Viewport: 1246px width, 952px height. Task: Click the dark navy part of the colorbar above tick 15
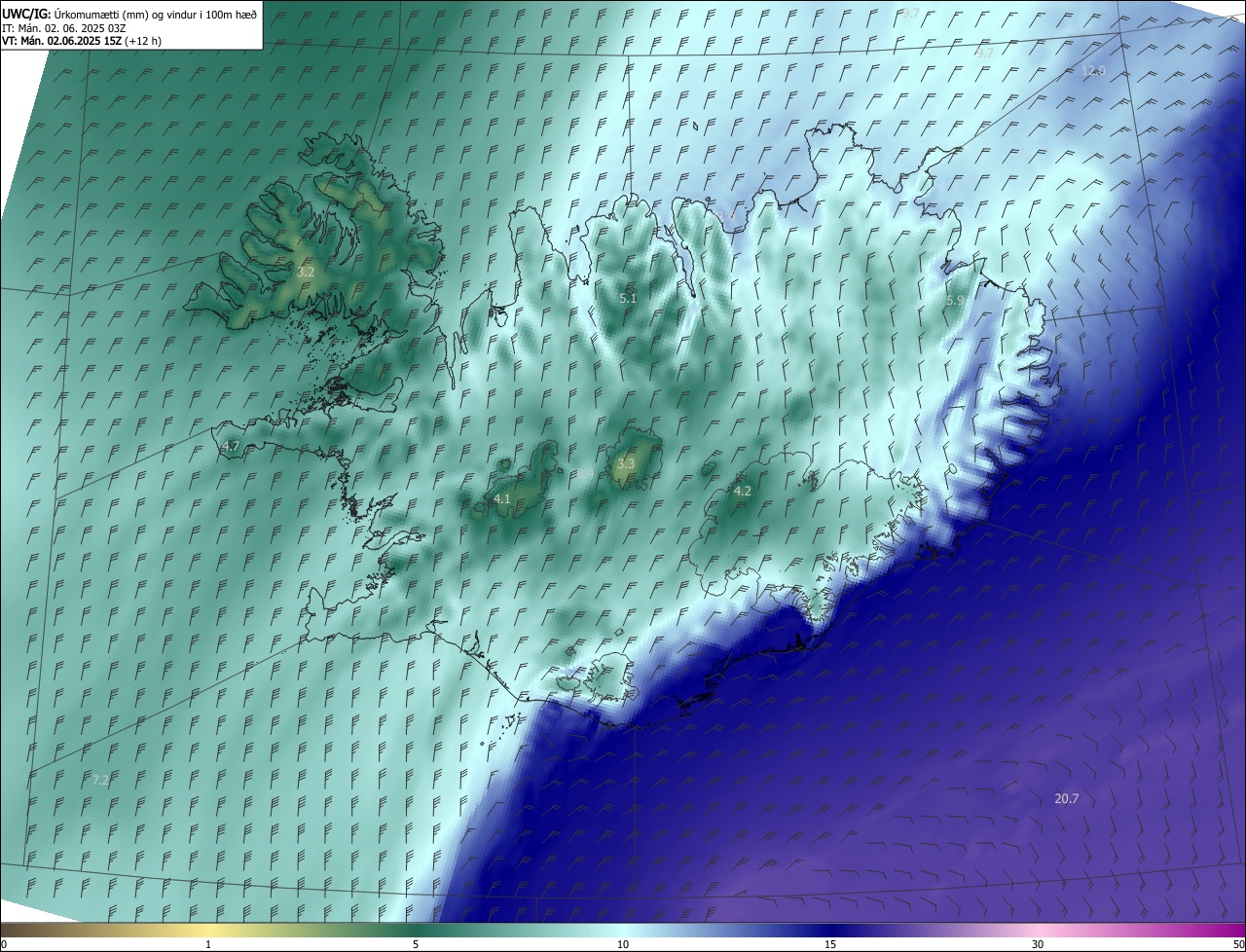[830, 930]
